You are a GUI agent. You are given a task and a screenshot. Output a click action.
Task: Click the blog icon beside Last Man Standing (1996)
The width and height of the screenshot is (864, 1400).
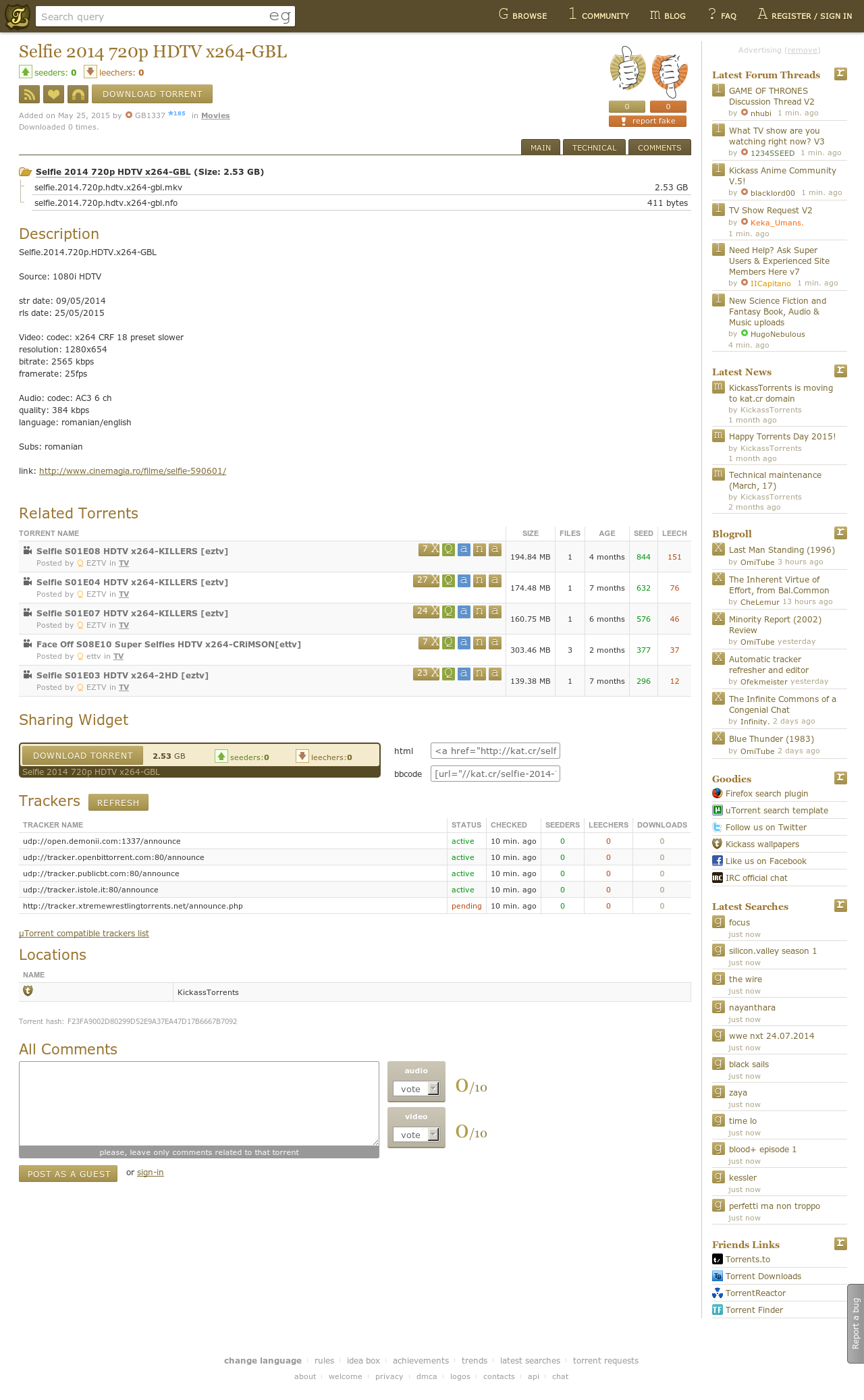click(x=718, y=549)
